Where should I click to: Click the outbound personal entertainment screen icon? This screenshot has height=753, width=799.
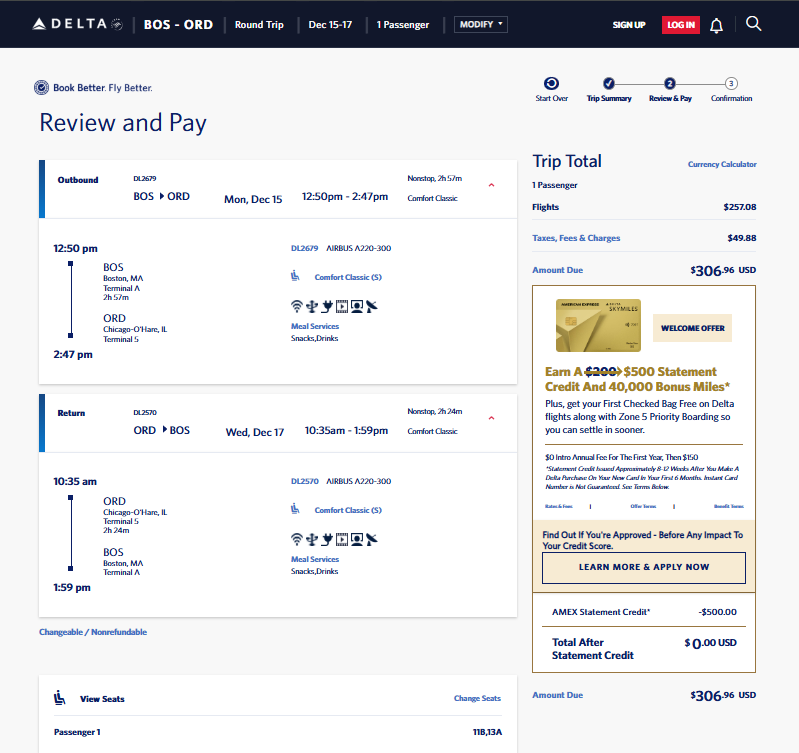point(357,306)
